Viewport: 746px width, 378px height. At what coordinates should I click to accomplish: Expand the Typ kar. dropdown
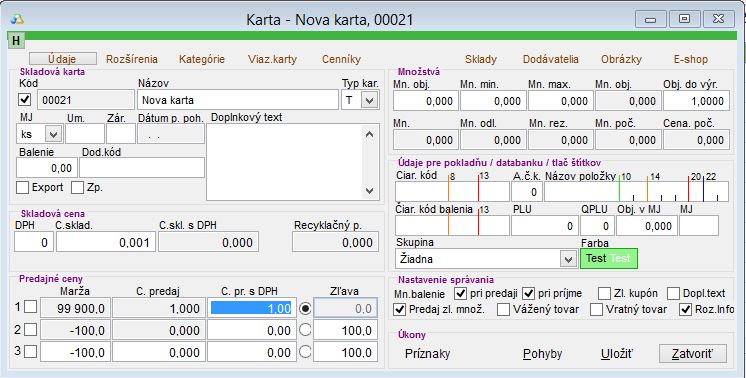370,100
